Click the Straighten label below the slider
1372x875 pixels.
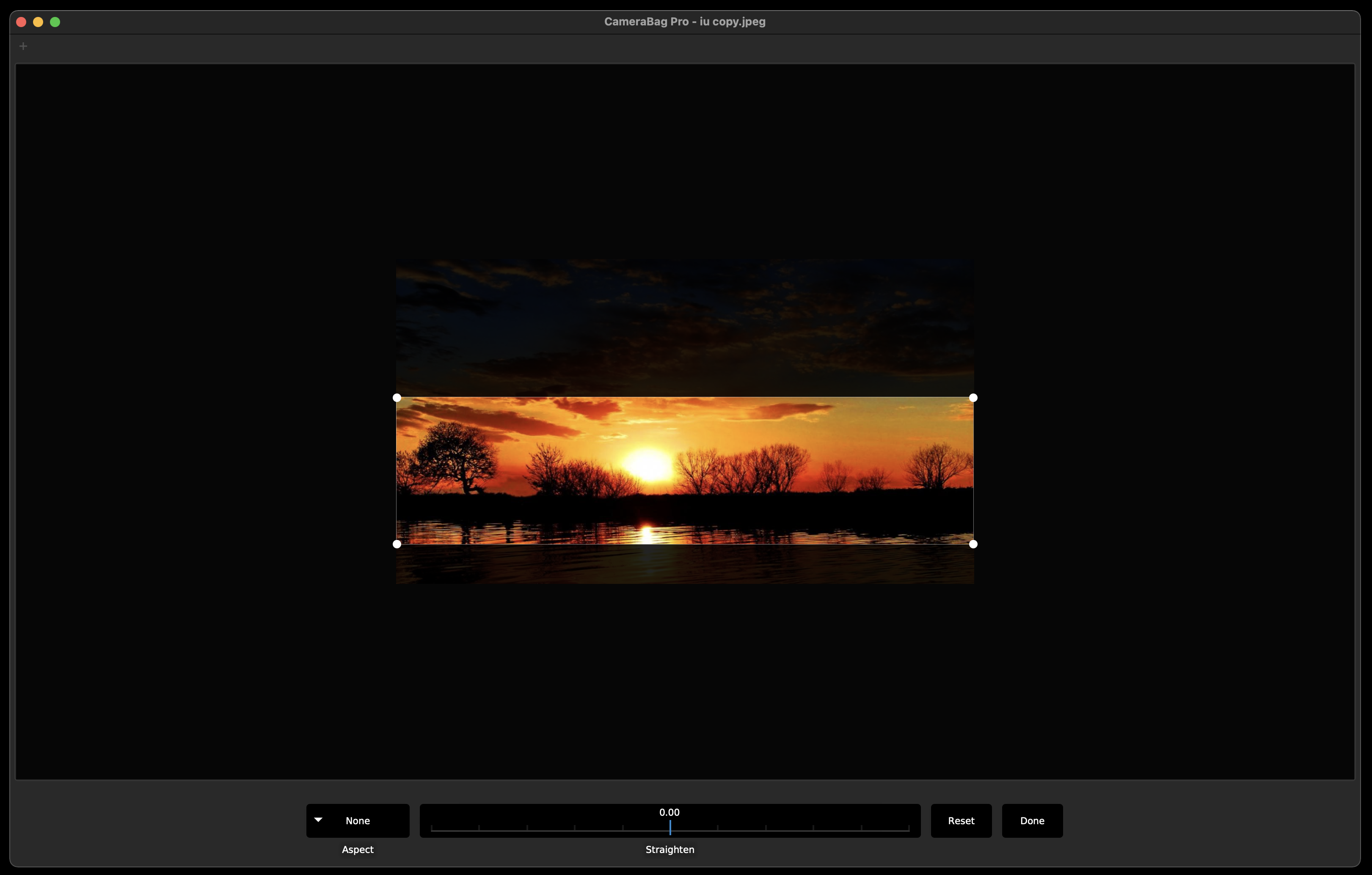pyautogui.click(x=670, y=849)
